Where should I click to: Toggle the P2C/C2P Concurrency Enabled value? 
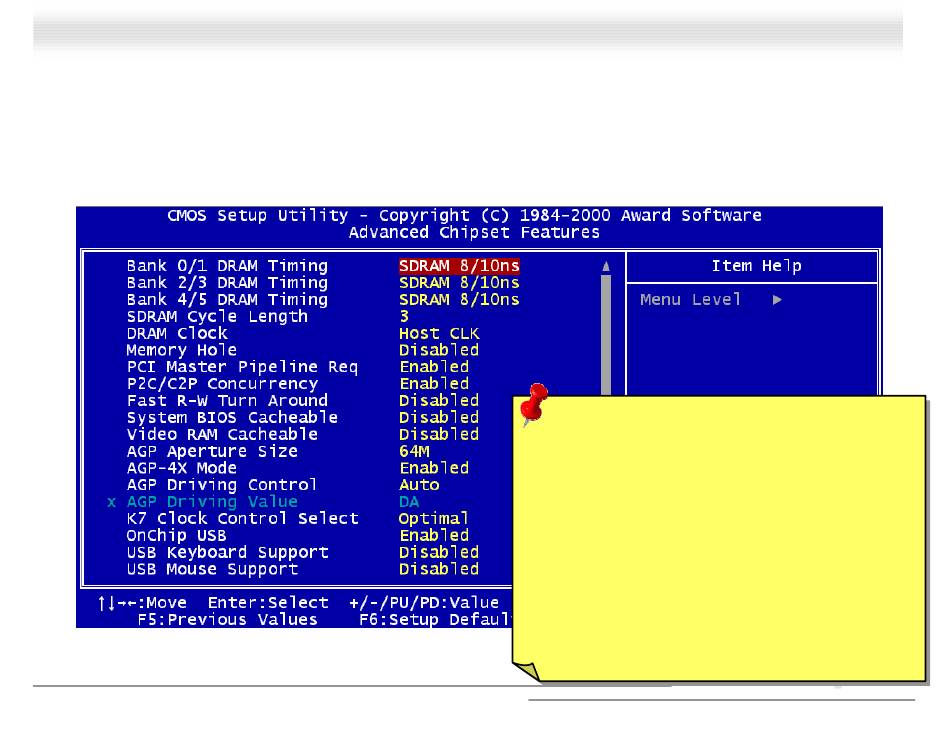click(x=434, y=384)
